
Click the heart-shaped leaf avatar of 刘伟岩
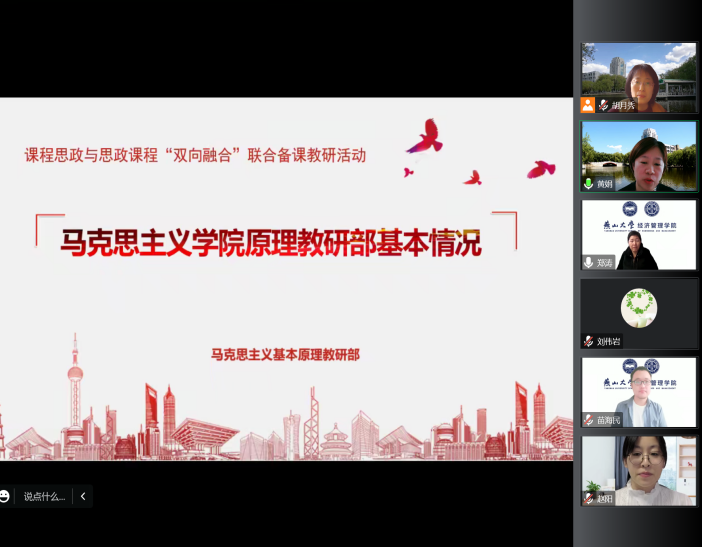coord(638,306)
